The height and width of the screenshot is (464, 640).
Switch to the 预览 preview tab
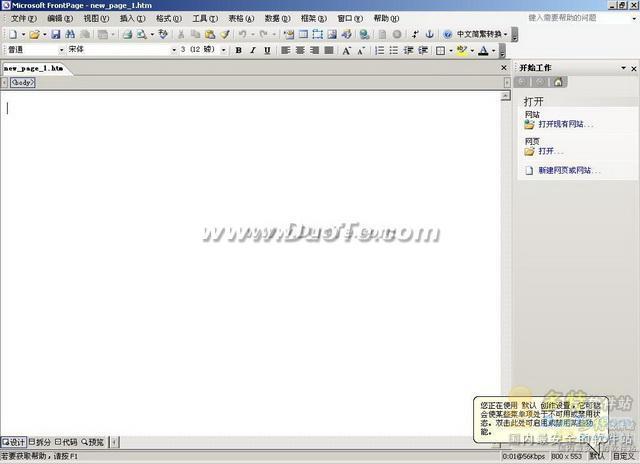pos(93,442)
